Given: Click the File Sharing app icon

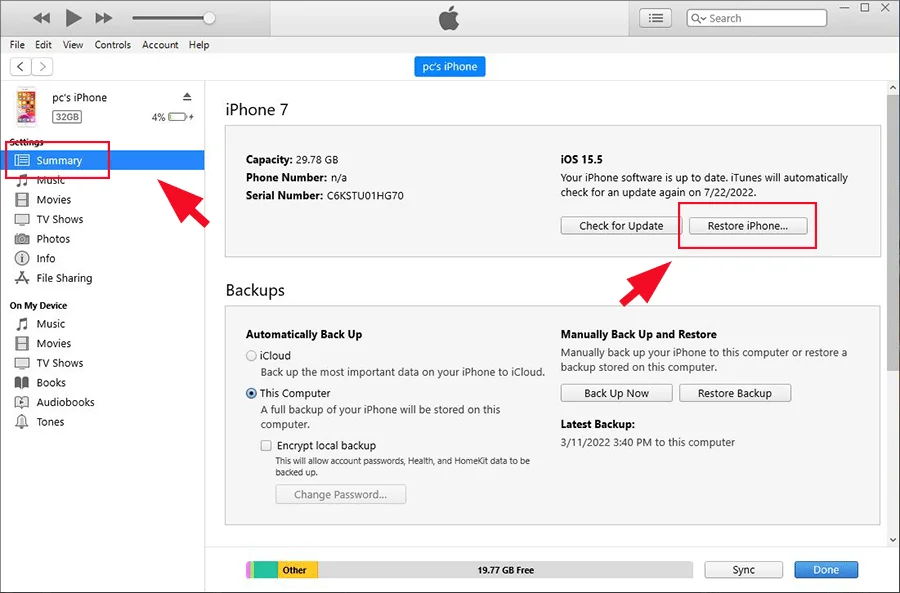Looking at the screenshot, I should [x=22, y=278].
